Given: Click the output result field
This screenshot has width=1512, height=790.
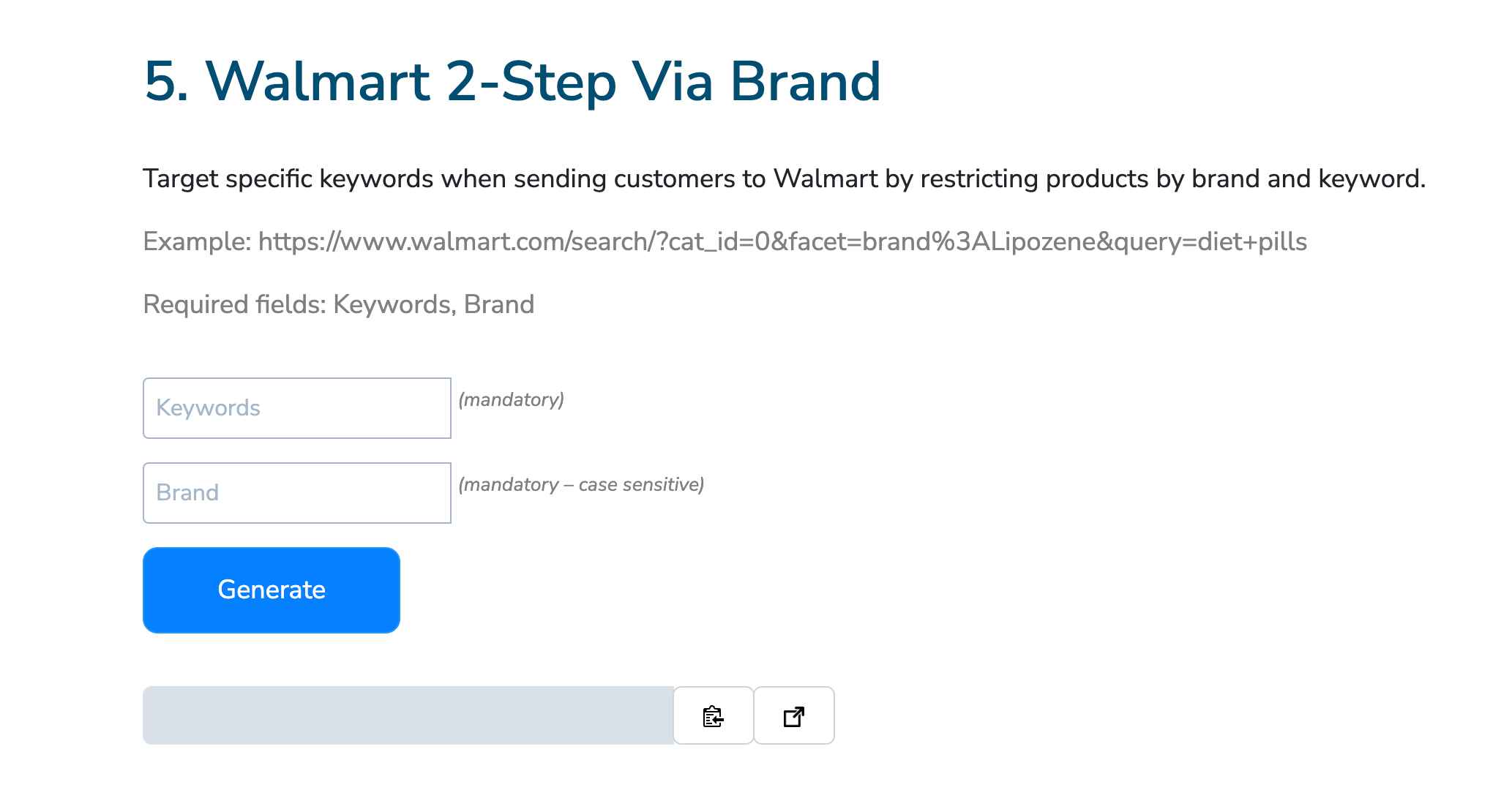Looking at the screenshot, I should click(x=408, y=715).
